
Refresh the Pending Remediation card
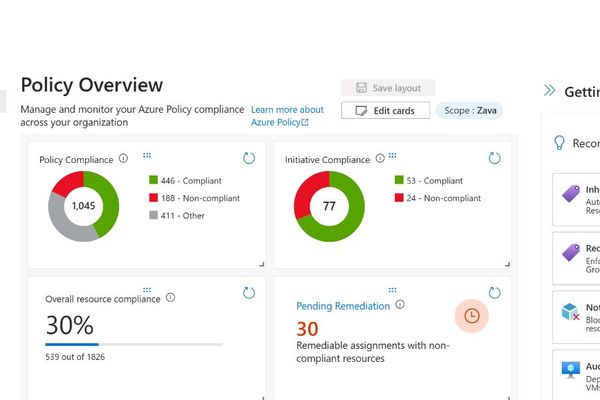tap(494, 293)
